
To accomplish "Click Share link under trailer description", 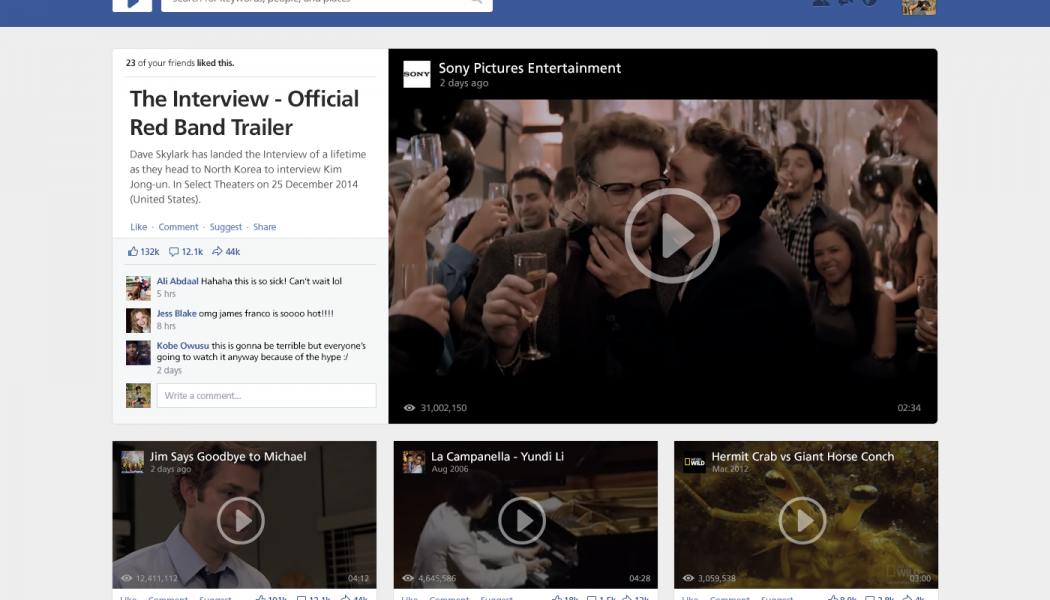I will click(264, 227).
